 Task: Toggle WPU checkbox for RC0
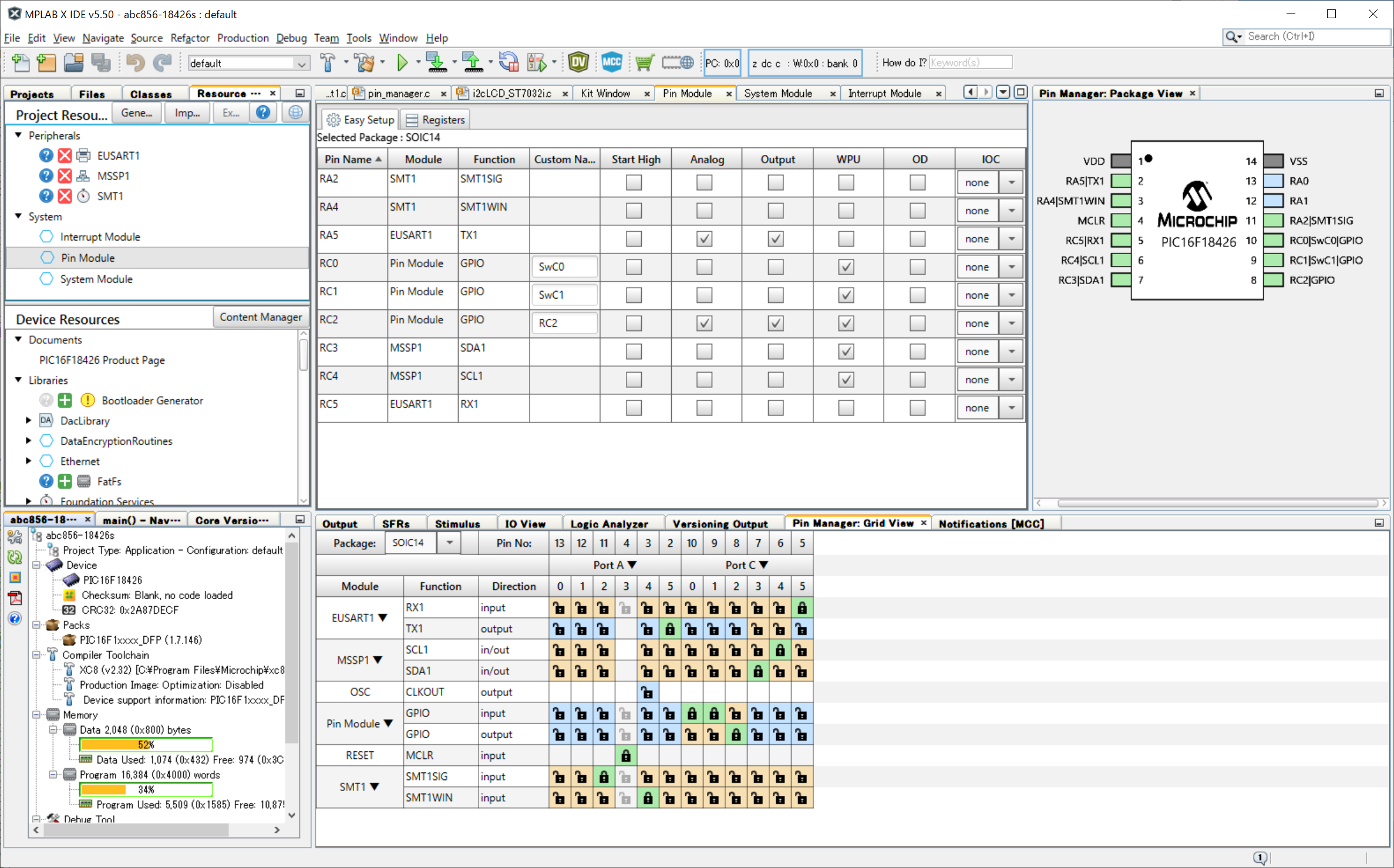point(846,267)
